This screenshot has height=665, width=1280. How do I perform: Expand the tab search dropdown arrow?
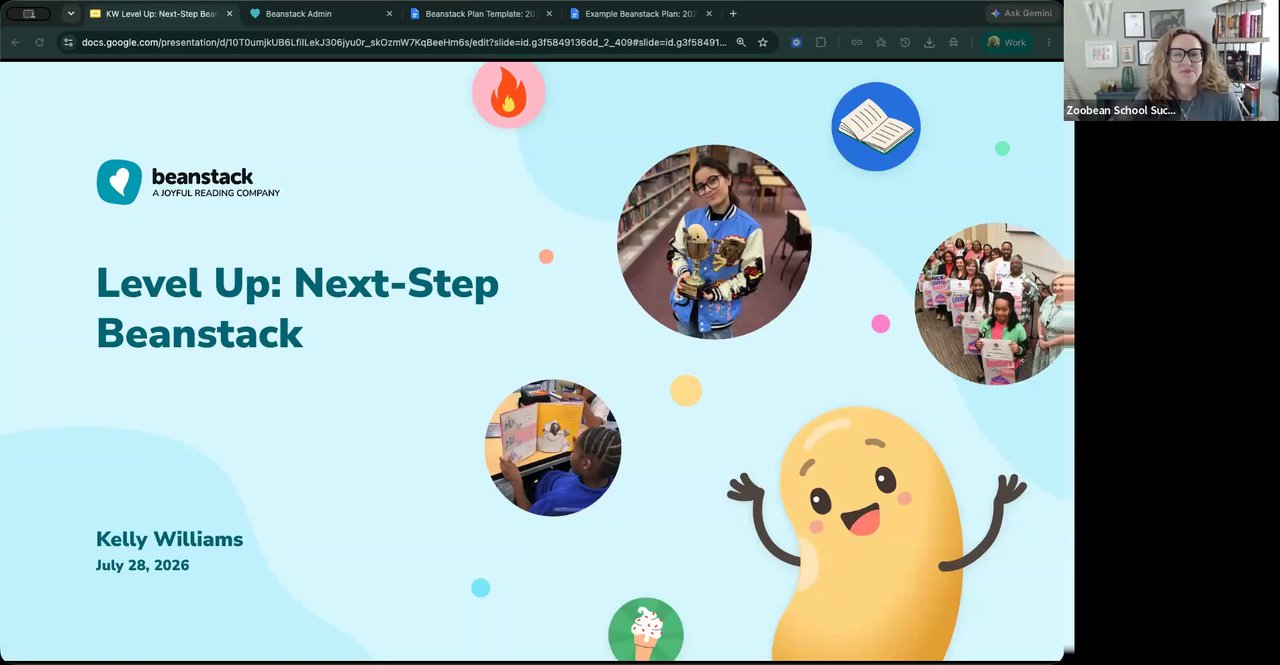(71, 14)
